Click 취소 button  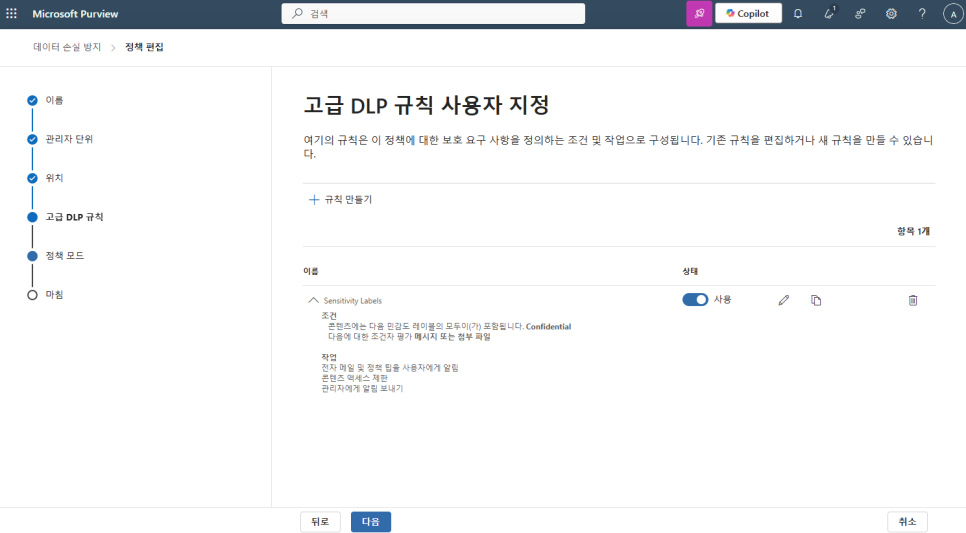907,522
